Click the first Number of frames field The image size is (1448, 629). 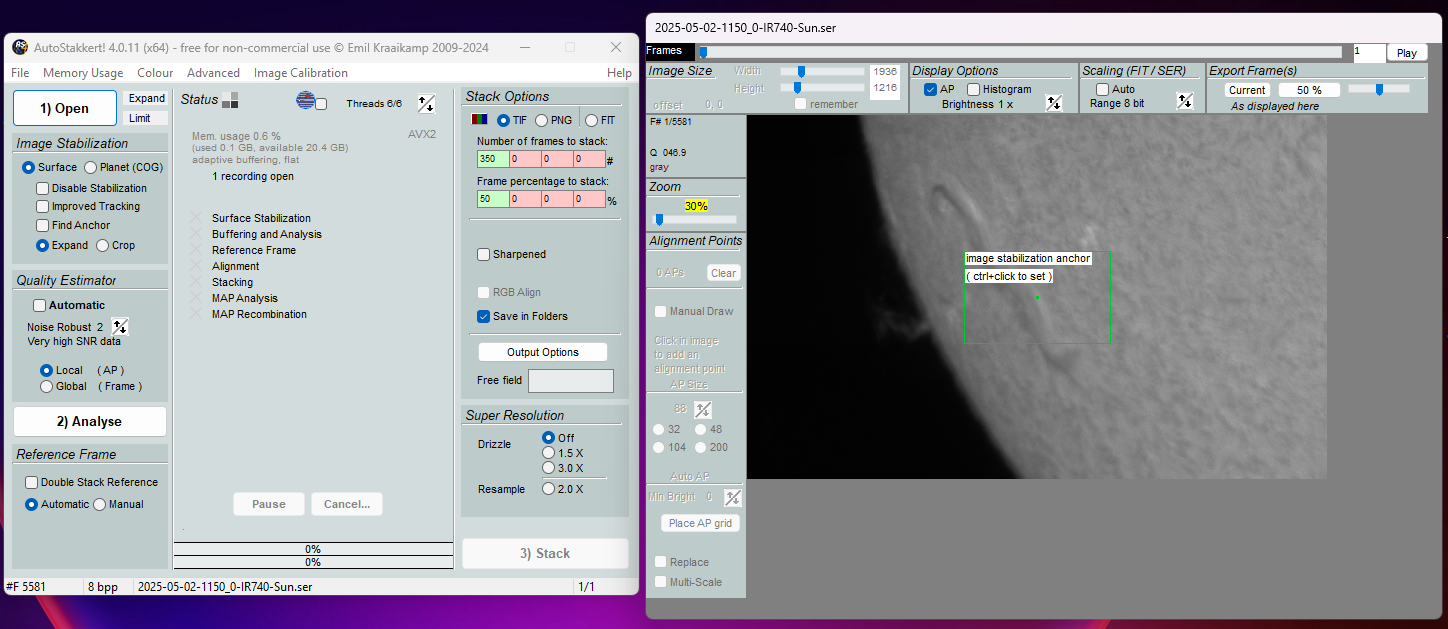[x=493, y=159]
